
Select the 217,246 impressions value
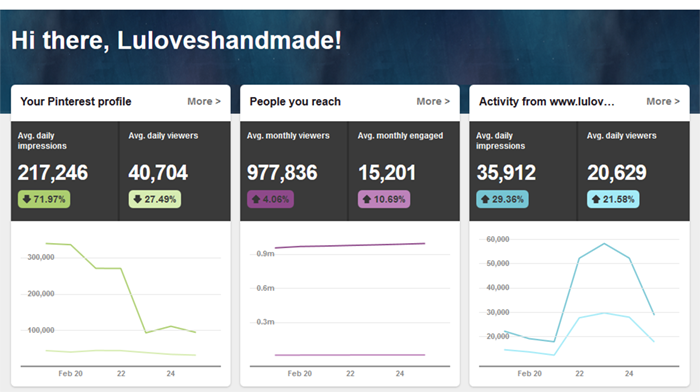pyautogui.click(x=53, y=173)
